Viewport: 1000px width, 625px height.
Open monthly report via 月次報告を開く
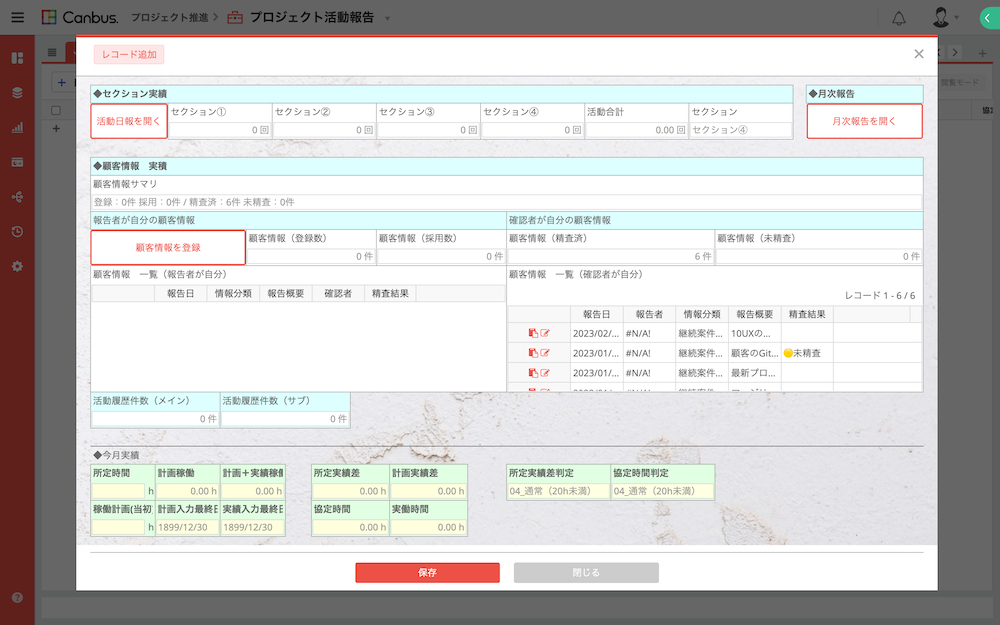click(x=864, y=121)
